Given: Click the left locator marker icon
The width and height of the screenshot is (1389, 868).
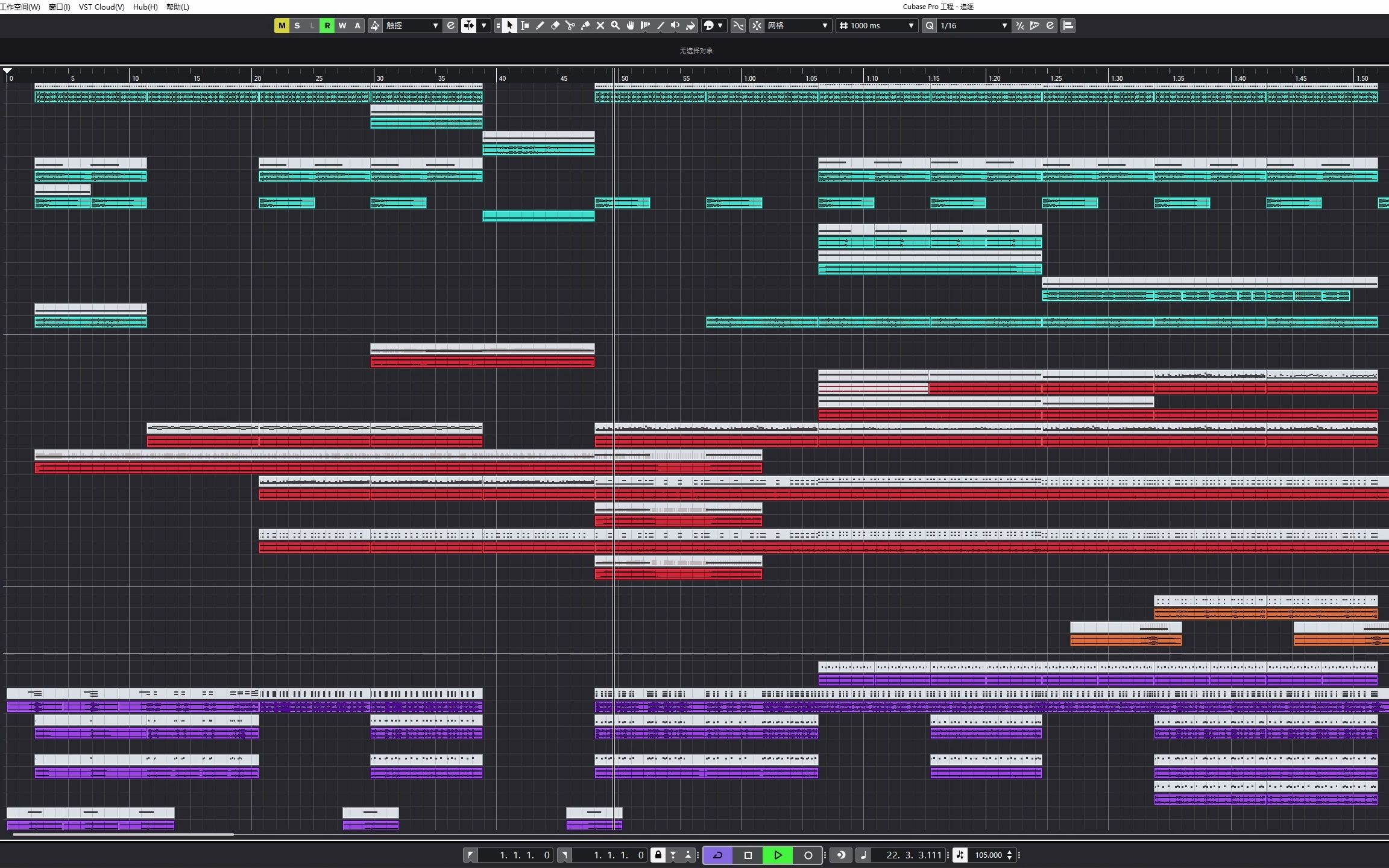Looking at the screenshot, I should click(x=470, y=855).
